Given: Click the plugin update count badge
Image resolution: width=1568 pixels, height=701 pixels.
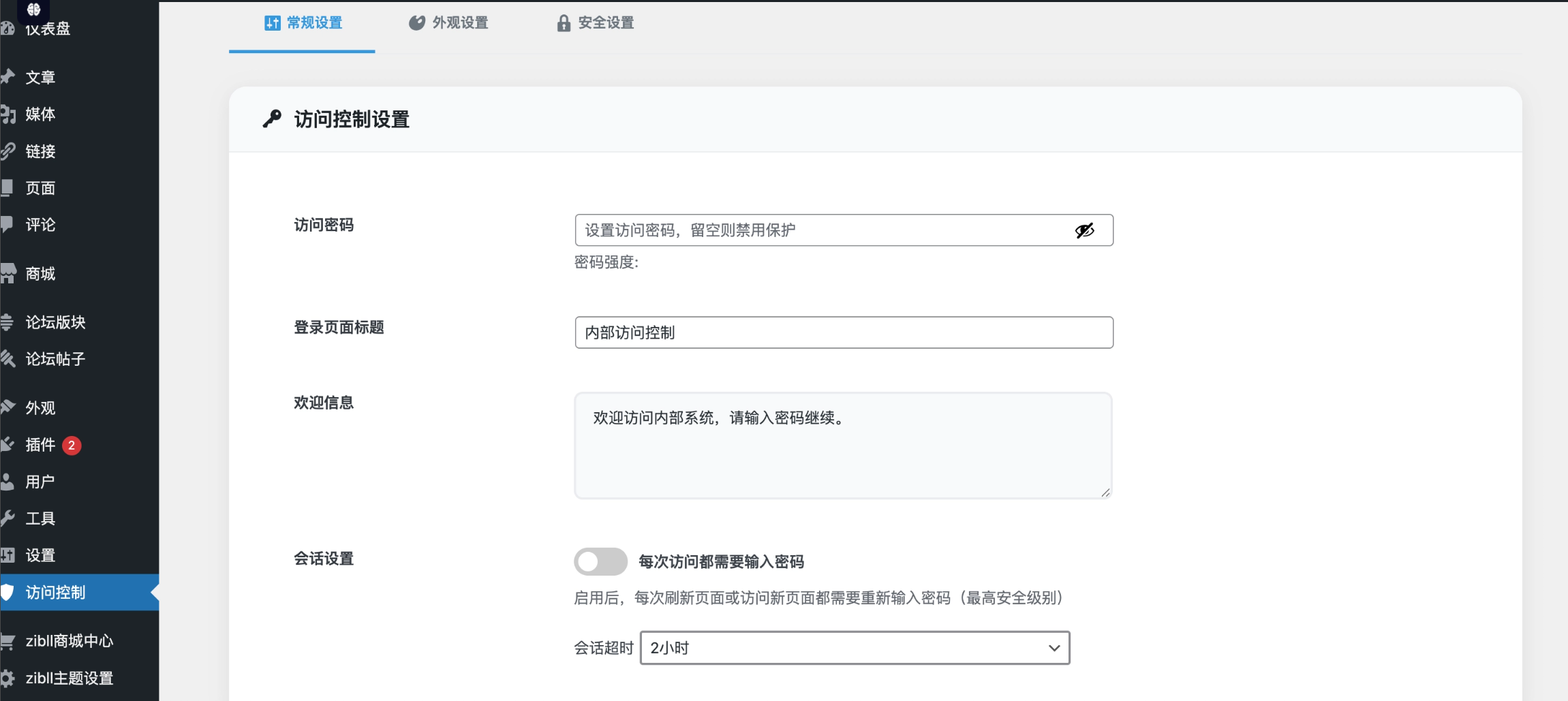Looking at the screenshot, I should [72, 445].
